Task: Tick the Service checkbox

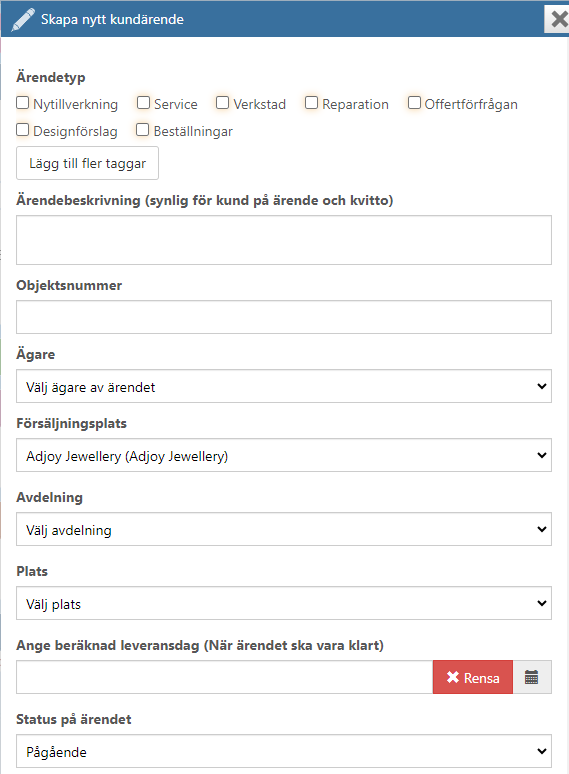Action: pyautogui.click(x=143, y=103)
